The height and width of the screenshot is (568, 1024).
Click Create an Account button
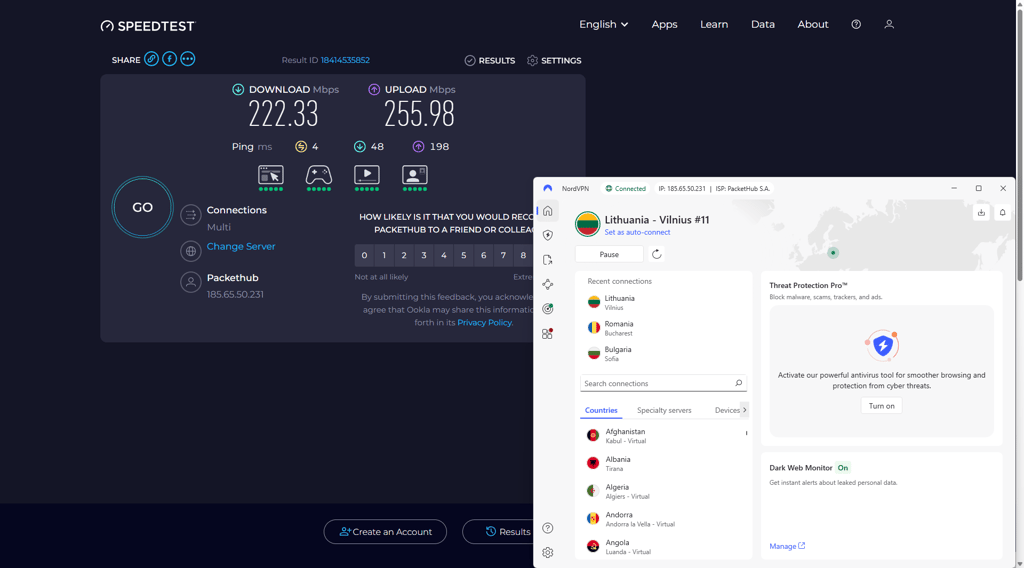385,531
